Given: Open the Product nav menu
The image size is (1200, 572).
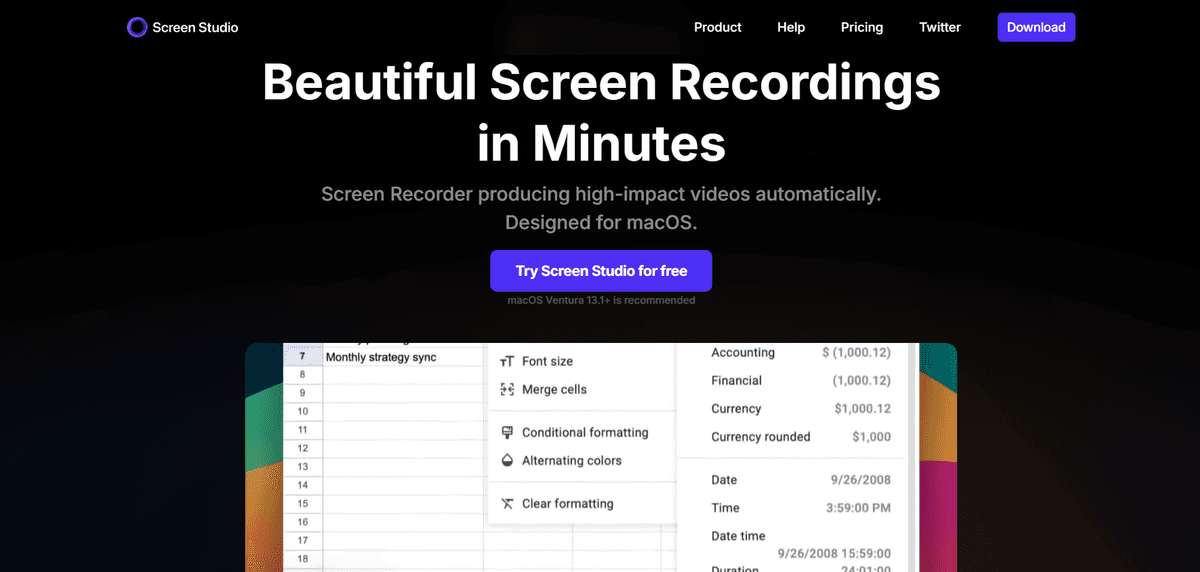Looking at the screenshot, I should pos(718,27).
